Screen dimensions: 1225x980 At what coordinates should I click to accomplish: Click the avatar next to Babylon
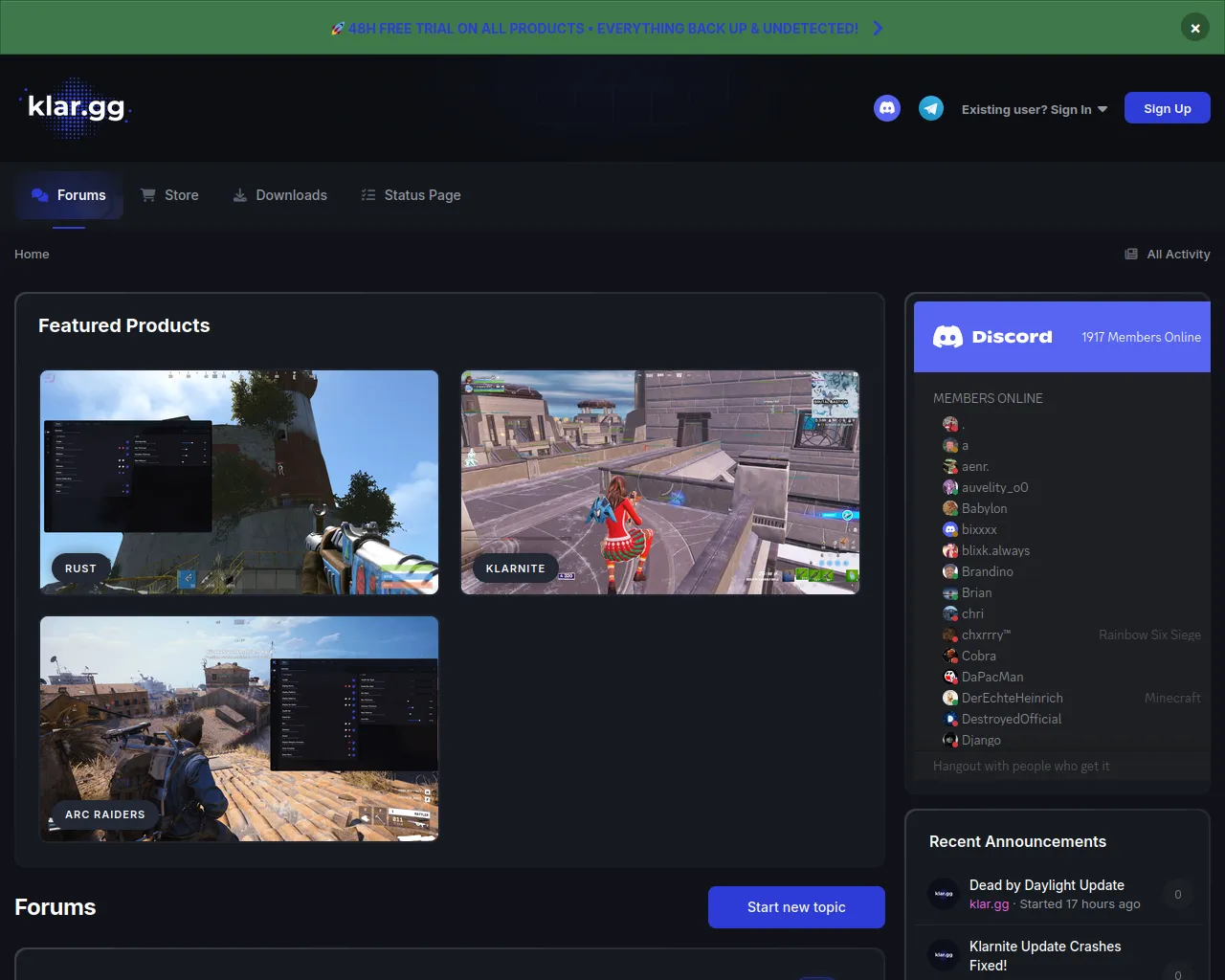[x=950, y=508]
